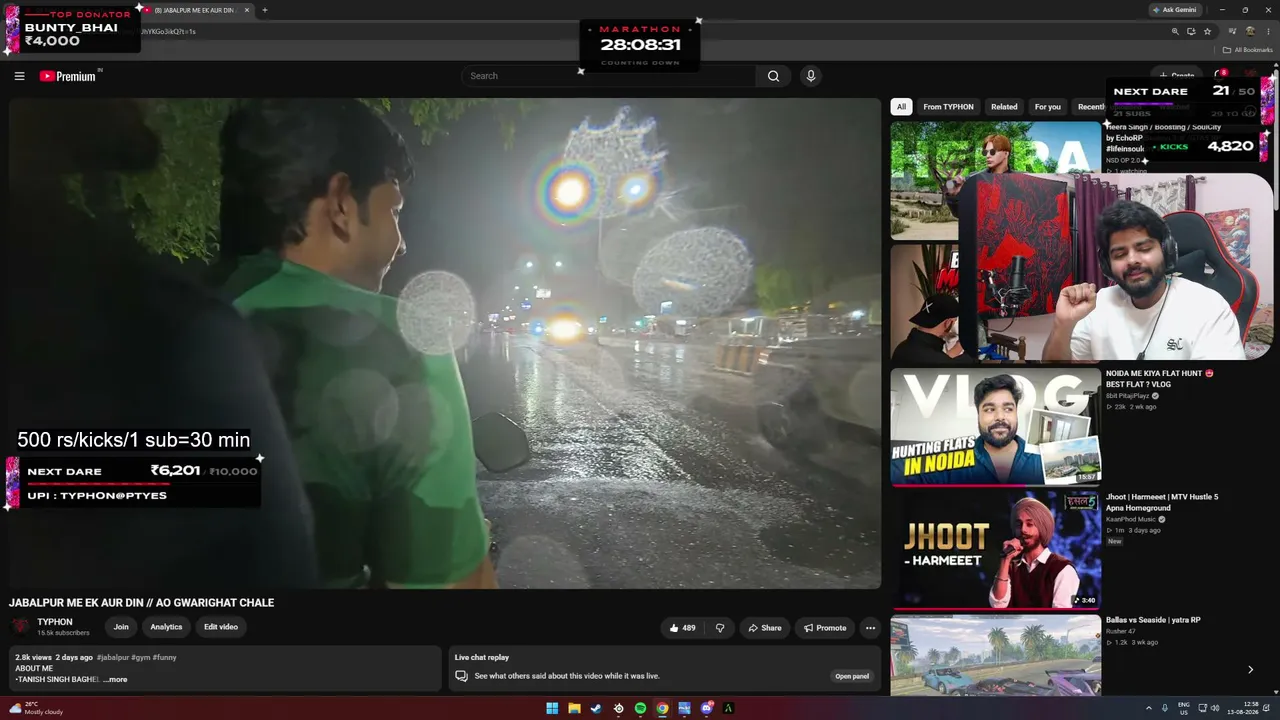Open the taskbar weather widget
Screen dimensions: 1280x720
click(x=36, y=708)
